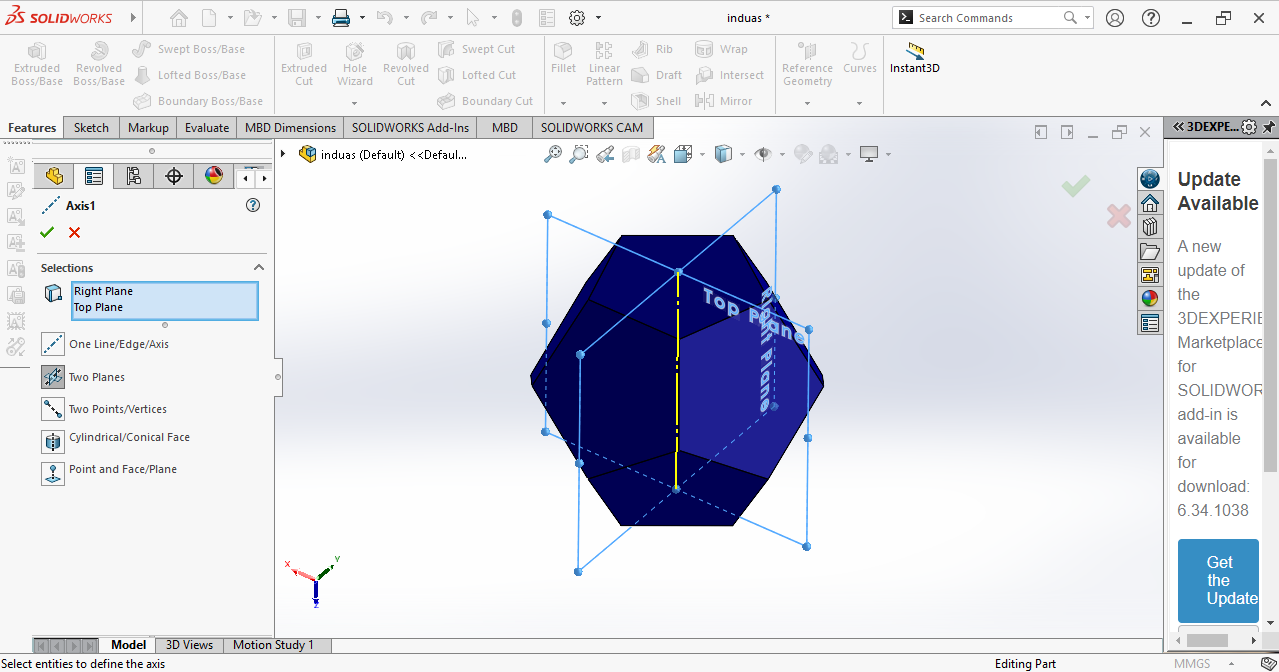Switch to the Features tab
Image resolution: width=1279 pixels, height=672 pixels.
[32, 127]
